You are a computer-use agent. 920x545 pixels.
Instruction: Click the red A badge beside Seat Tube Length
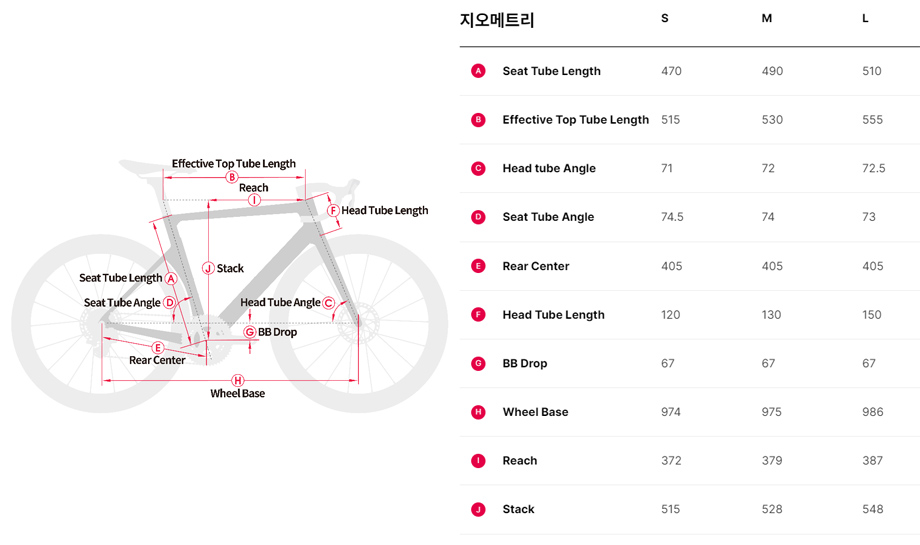click(478, 71)
